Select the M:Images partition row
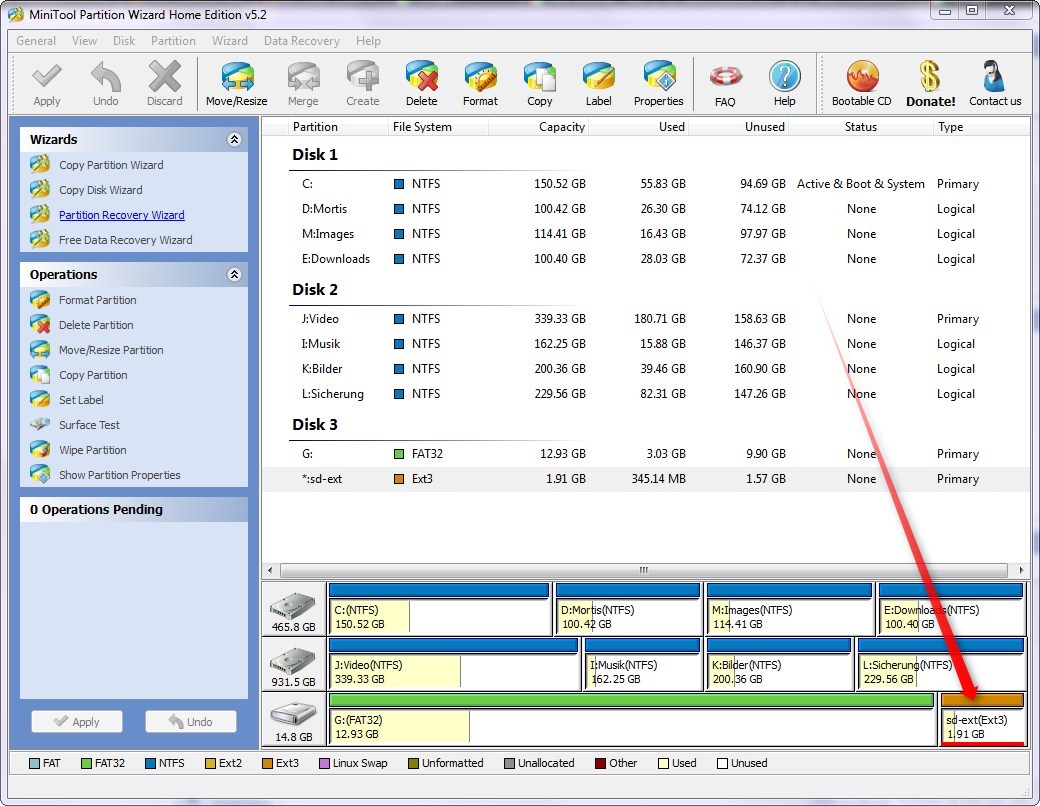The width and height of the screenshot is (1040, 806). coord(645,234)
